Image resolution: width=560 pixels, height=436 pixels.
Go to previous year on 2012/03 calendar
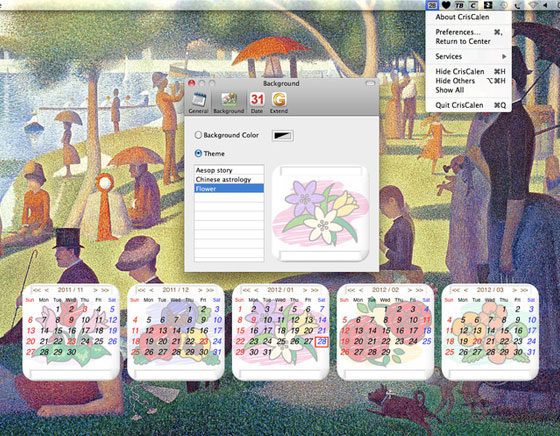click(456, 290)
